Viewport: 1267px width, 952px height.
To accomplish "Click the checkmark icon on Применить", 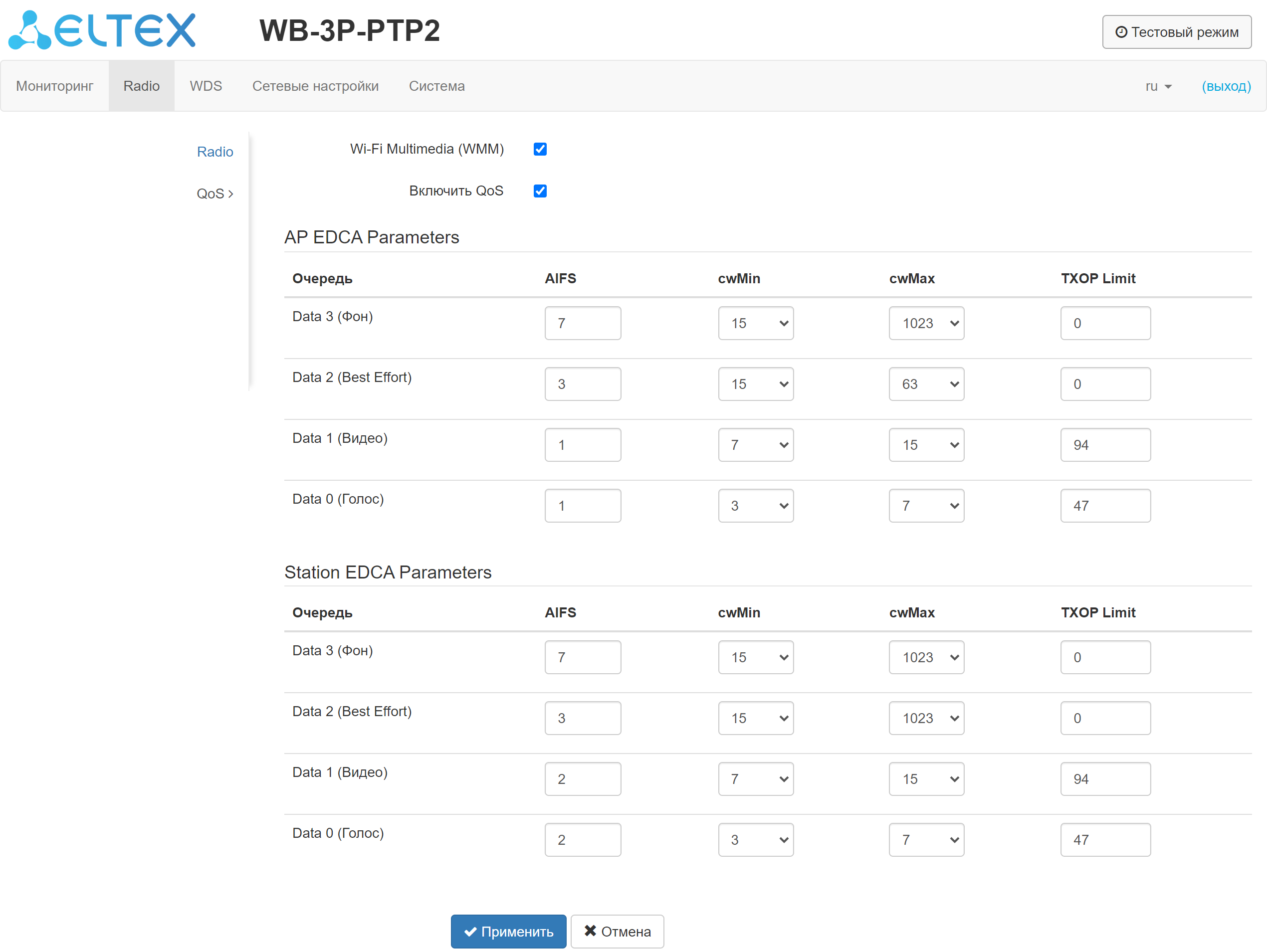I will pos(470,932).
